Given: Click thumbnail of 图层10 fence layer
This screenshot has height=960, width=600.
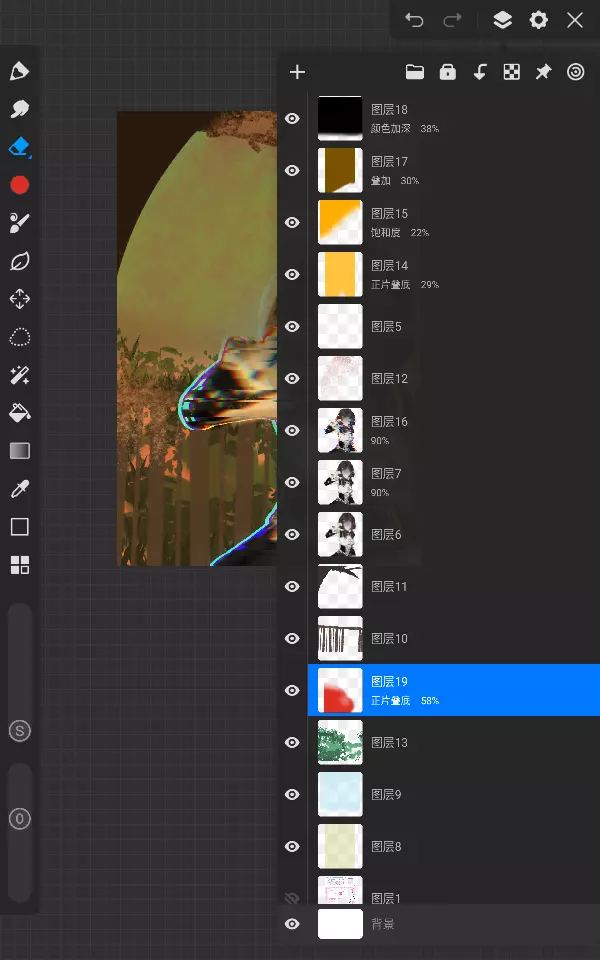Looking at the screenshot, I should click(340, 639).
